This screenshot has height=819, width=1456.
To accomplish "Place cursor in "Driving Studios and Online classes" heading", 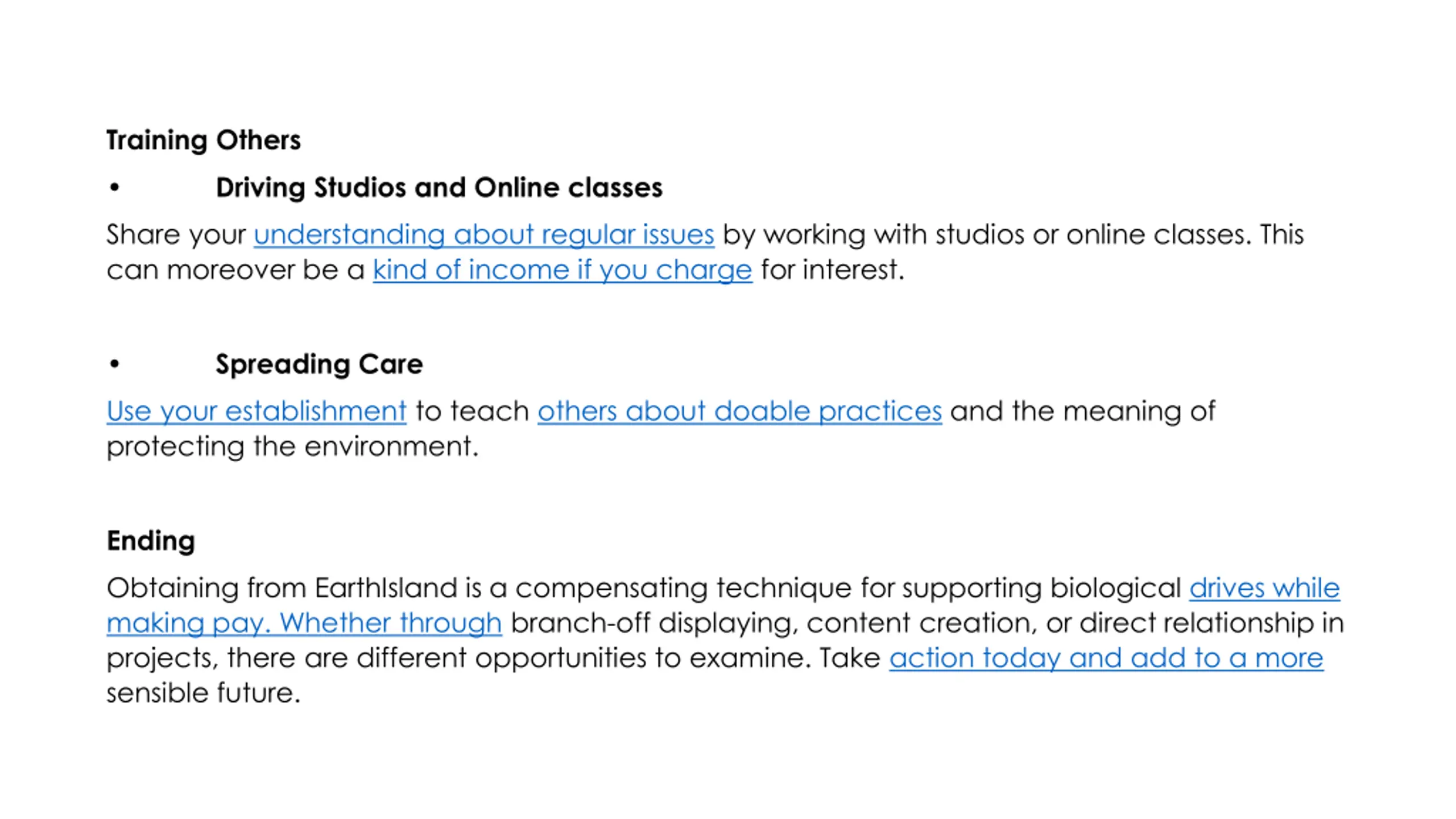I will (439, 188).
